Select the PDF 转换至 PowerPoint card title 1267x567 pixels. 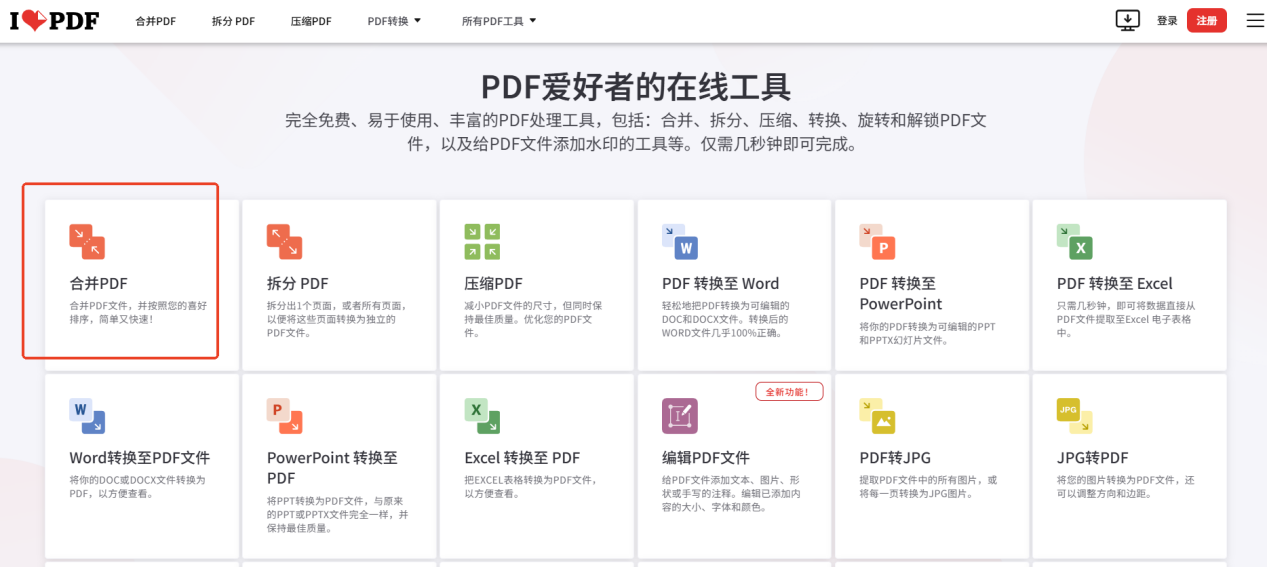[x=900, y=293]
